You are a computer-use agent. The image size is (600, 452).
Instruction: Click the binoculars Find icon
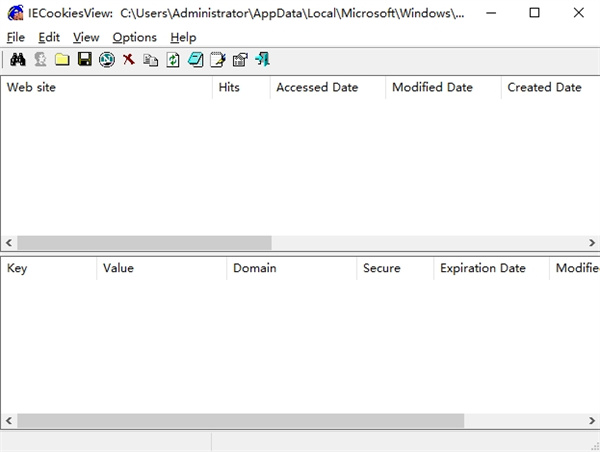[x=17, y=60]
